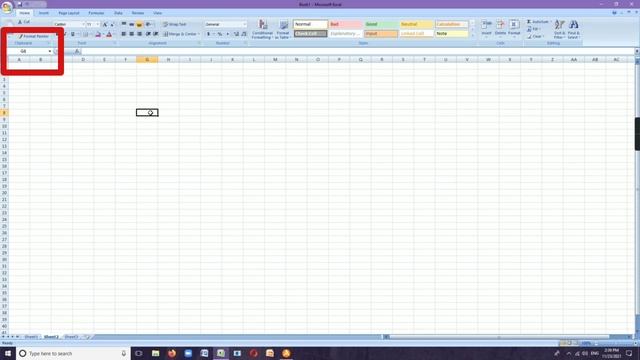Align text to the right
The height and width of the screenshot is (360, 640).
coord(139,34)
